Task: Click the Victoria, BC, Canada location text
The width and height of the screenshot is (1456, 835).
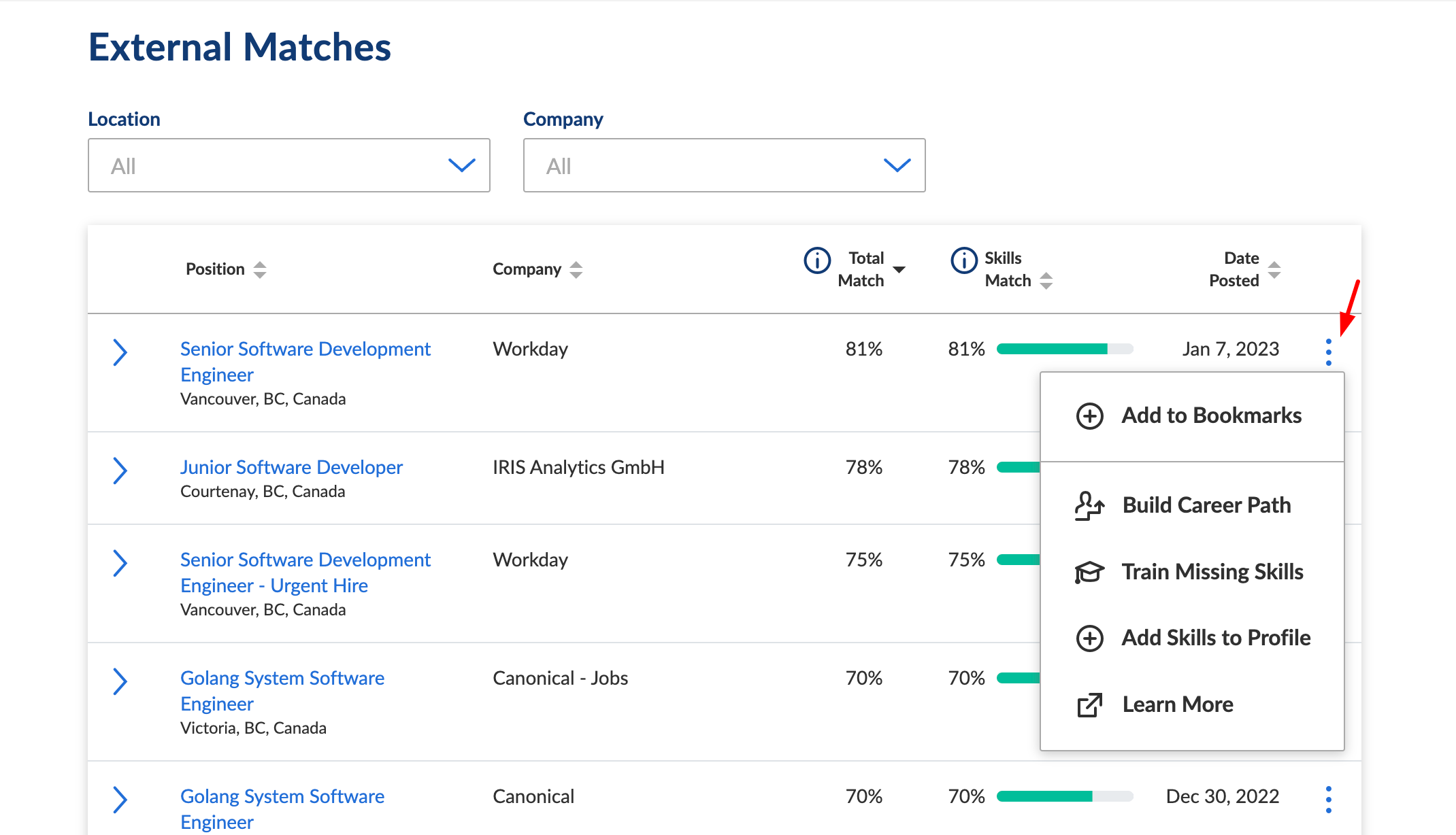Action: (253, 728)
